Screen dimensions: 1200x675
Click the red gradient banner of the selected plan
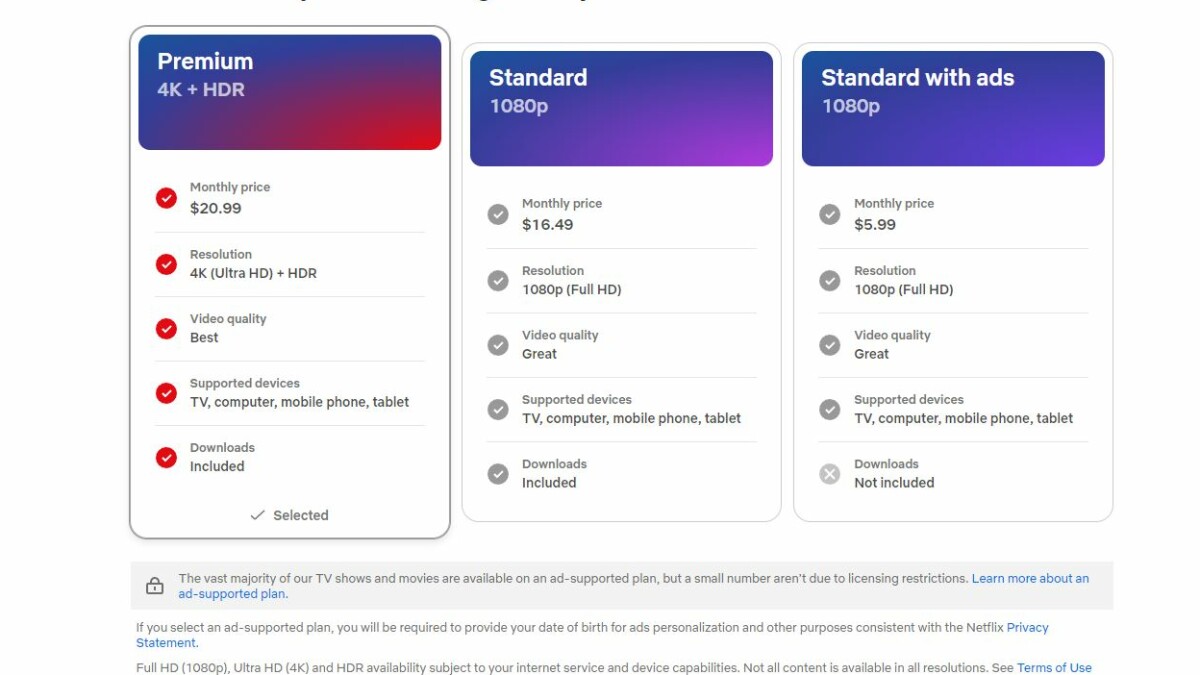click(x=289, y=90)
